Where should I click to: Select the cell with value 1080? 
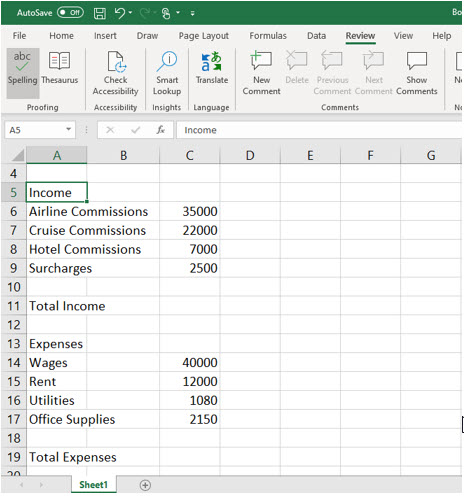tap(190, 400)
